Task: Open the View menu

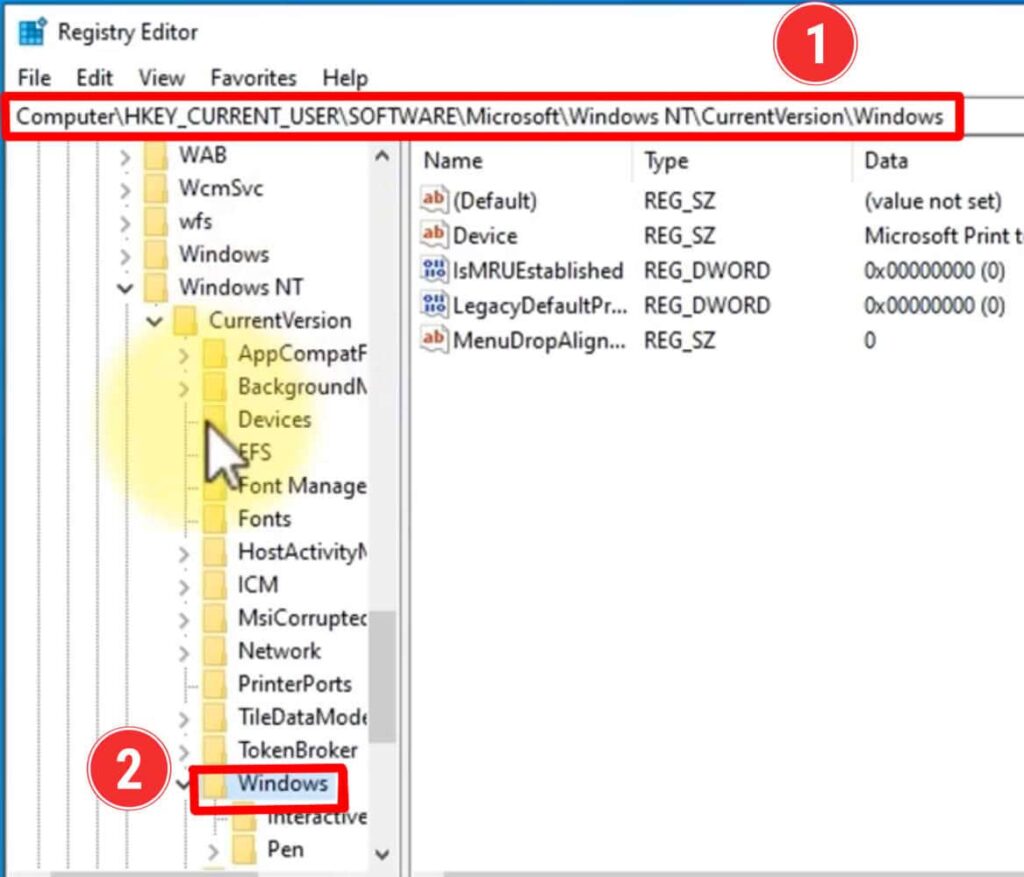Action: coord(160,78)
